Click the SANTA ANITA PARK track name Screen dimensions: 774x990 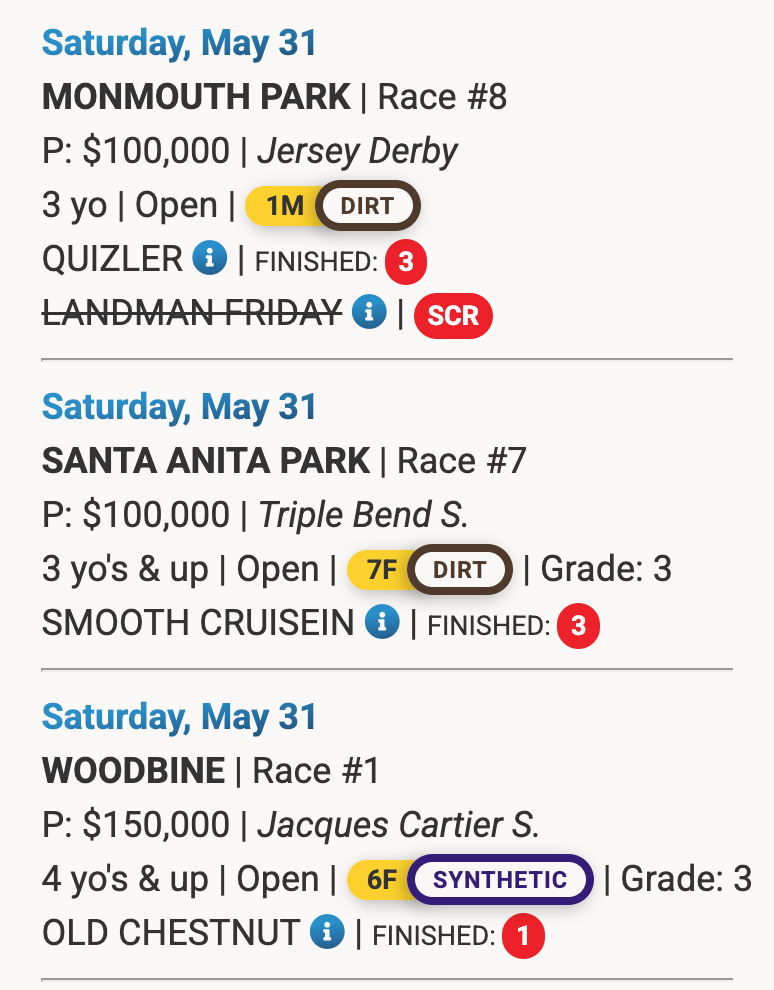coord(206,461)
